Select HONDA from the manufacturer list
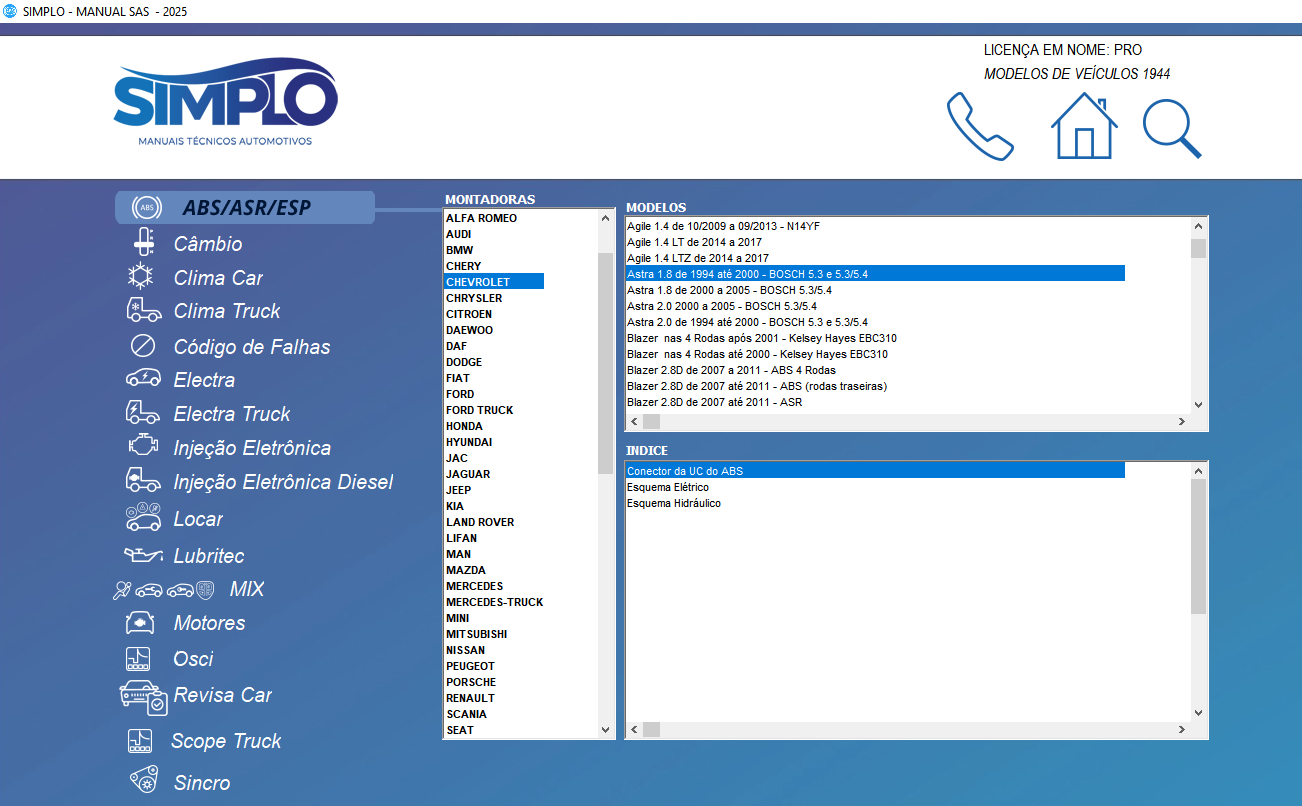Image resolution: width=1302 pixels, height=806 pixels. point(463,426)
